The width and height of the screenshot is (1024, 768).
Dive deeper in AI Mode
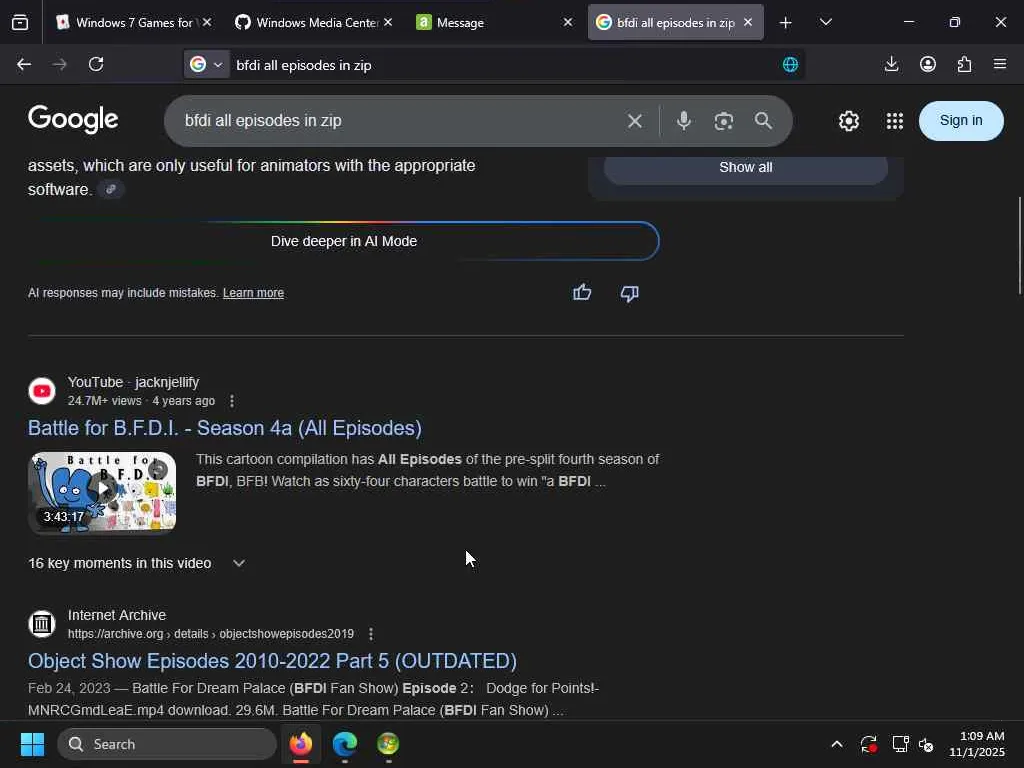(344, 241)
